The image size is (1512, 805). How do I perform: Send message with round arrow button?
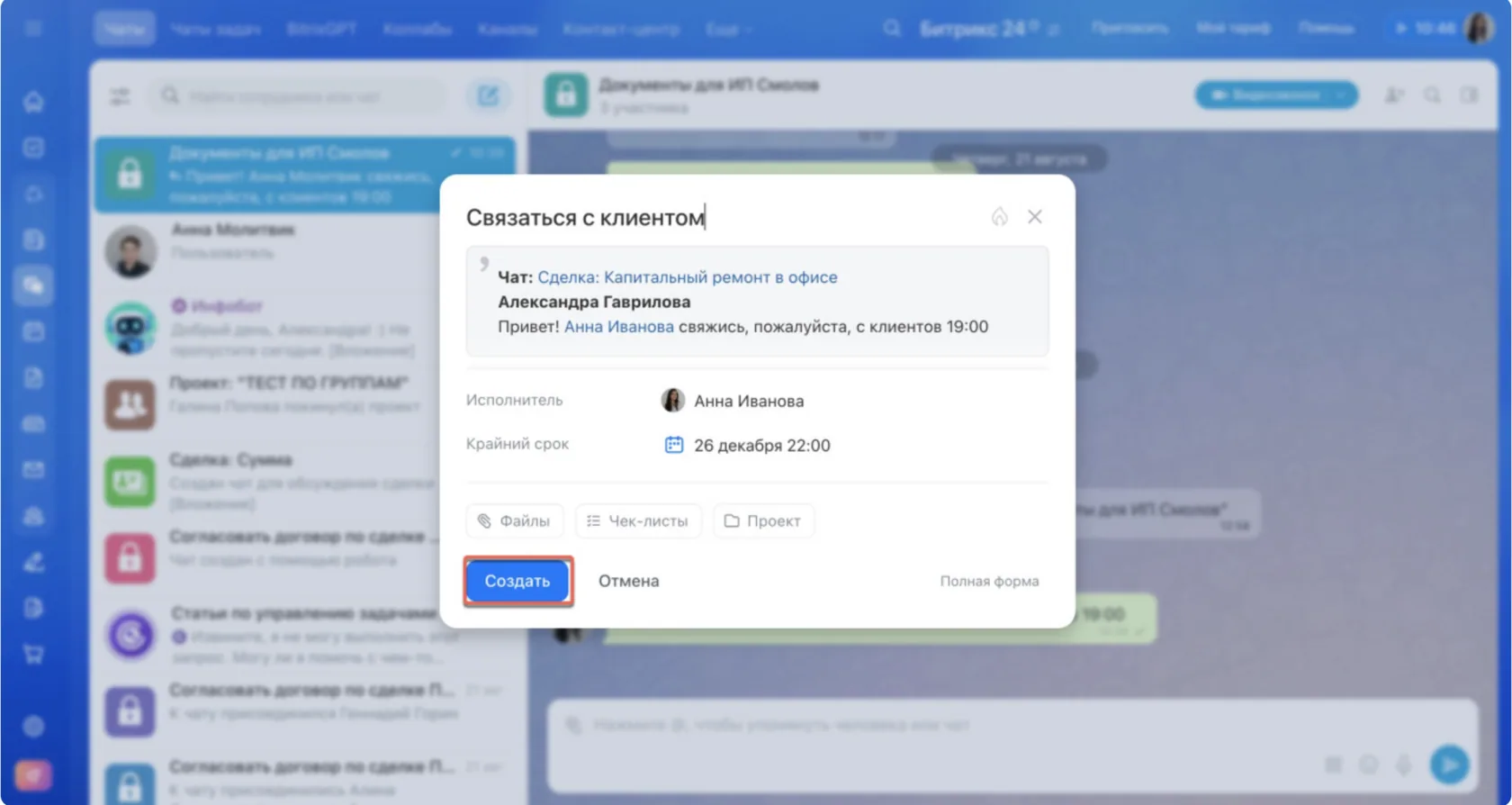(1449, 764)
